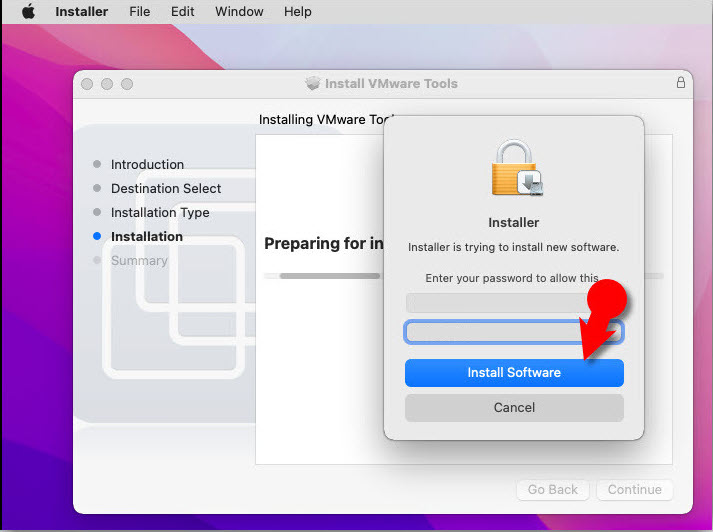This screenshot has height=532, width=713.
Task: Open the Help menu
Action: [298, 12]
